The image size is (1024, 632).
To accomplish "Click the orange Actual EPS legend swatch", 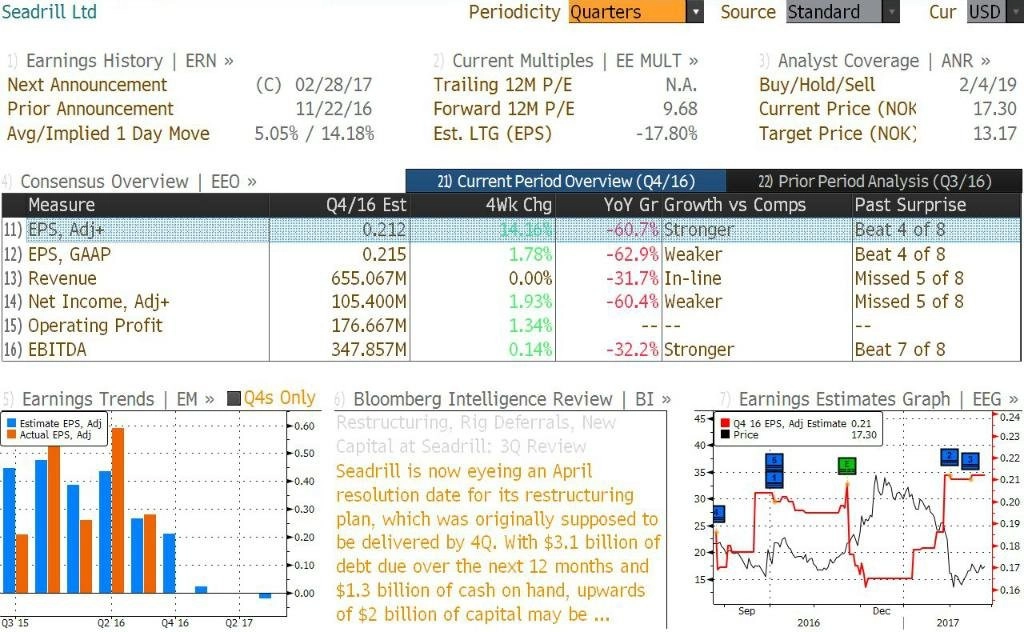I will pyautogui.click(x=11, y=435).
